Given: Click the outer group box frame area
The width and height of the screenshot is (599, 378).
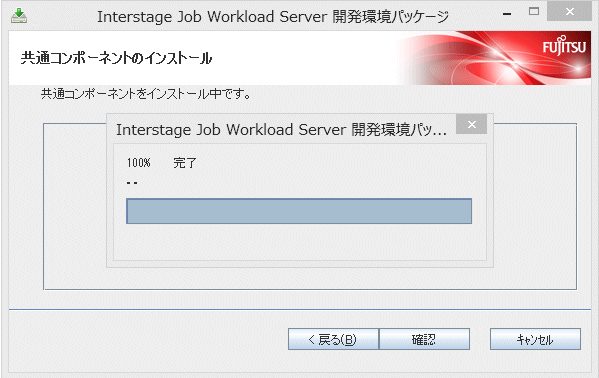Looking at the screenshot, I should point(74,206).
